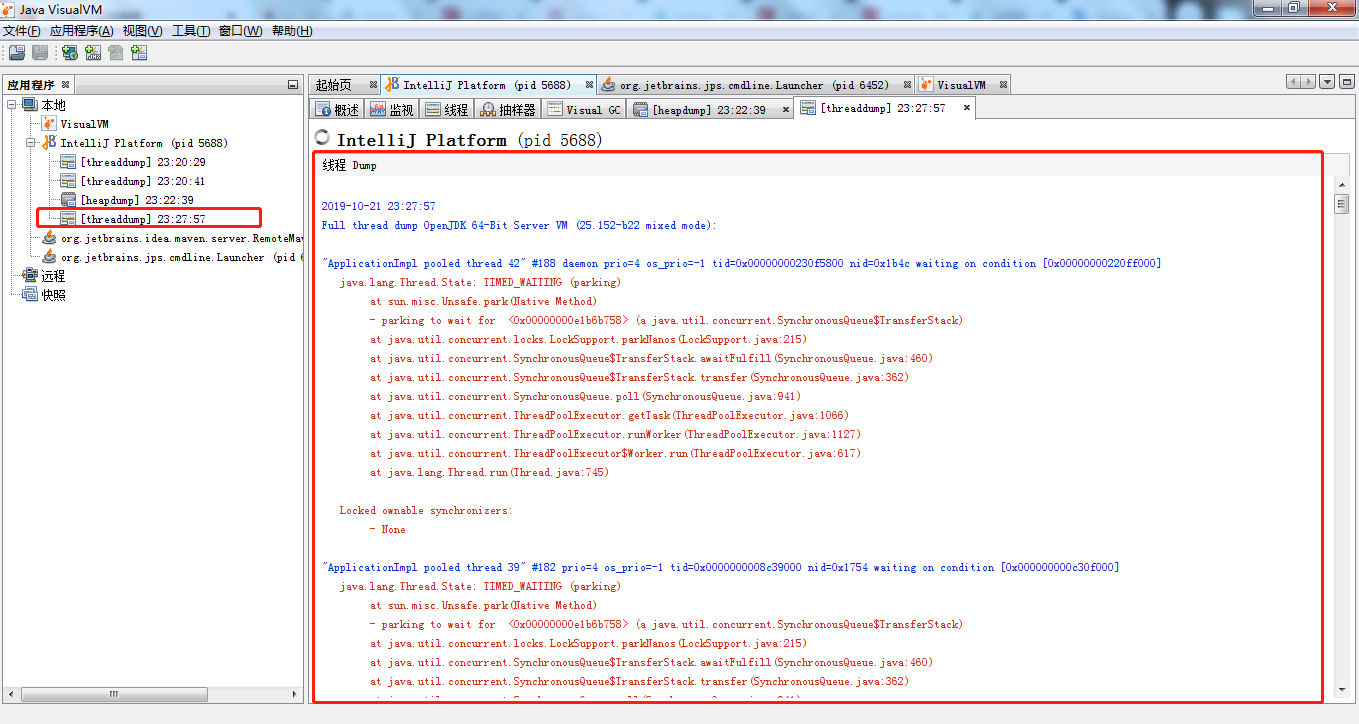This screenshot has width=1359, height=724.
Task: Close the [heapdump] 23:22:39 sub-tab
Action: [x=785, y=108]
